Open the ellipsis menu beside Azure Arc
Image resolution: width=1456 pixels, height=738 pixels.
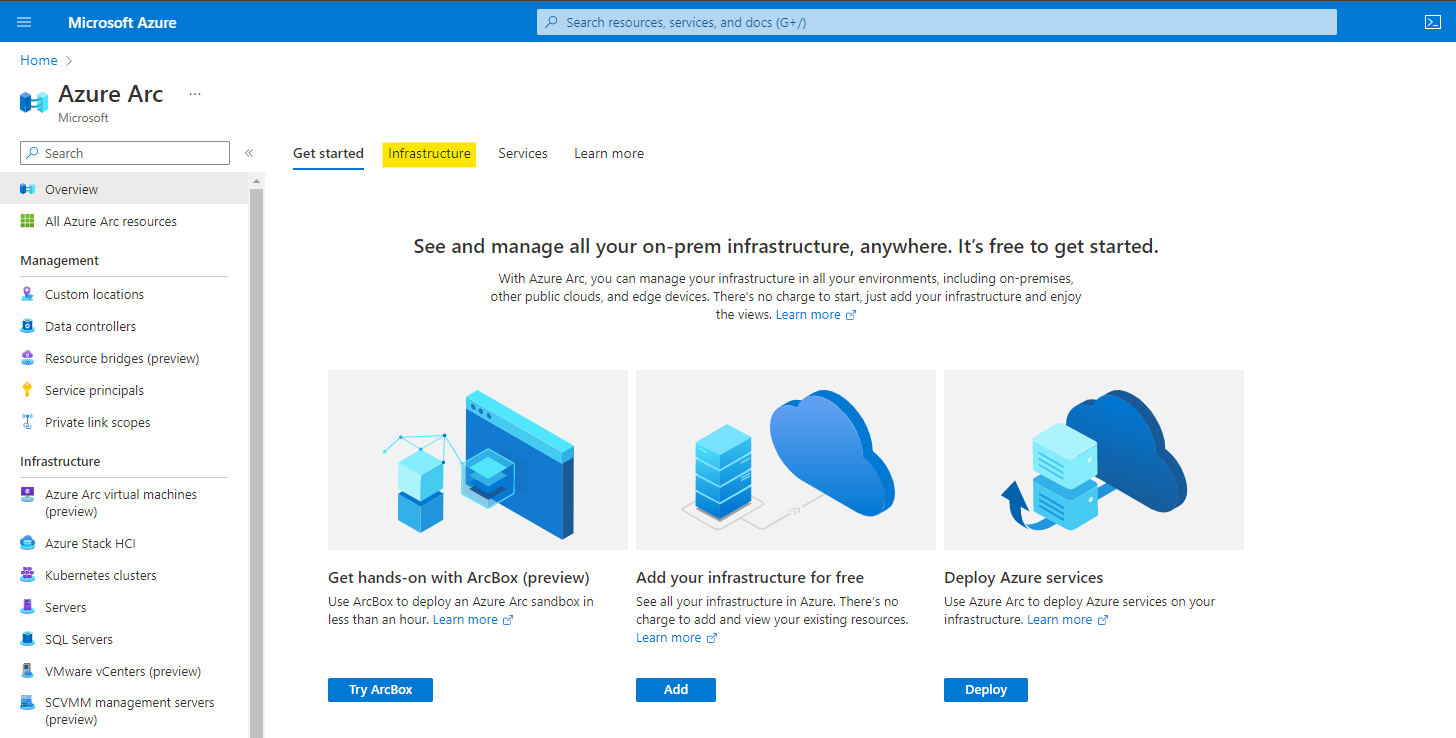click(x=195, y=94)
